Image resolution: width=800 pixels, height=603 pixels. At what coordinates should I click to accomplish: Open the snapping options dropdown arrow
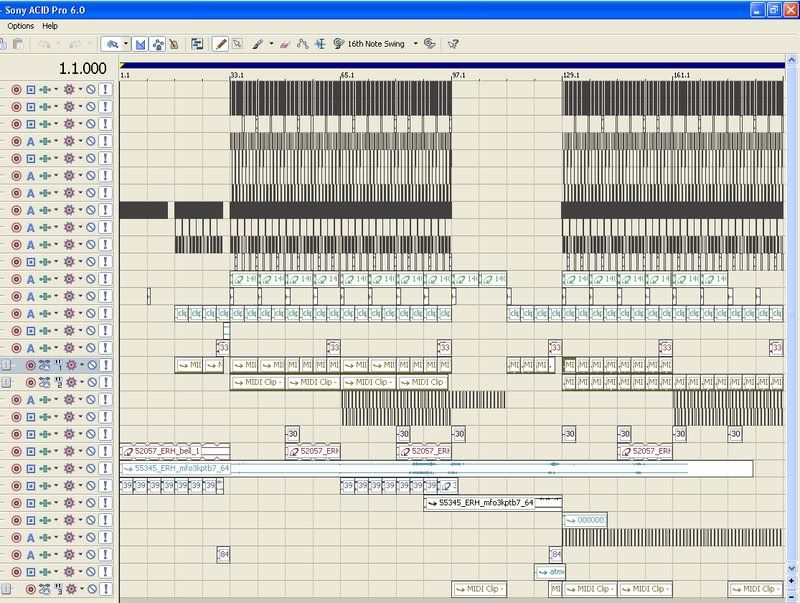click(126, 44)
